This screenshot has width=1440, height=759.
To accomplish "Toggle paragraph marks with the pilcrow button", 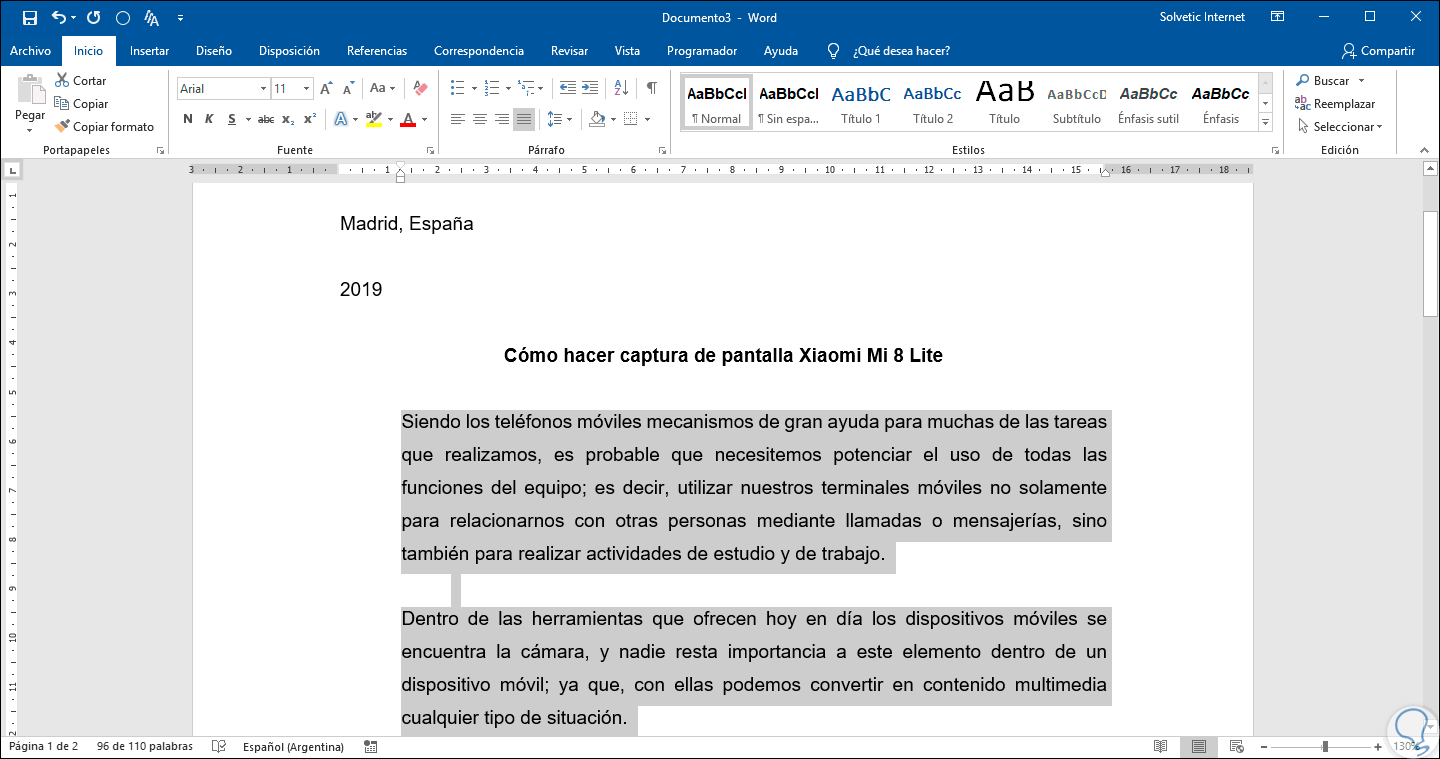I will [x=652, y=88].
